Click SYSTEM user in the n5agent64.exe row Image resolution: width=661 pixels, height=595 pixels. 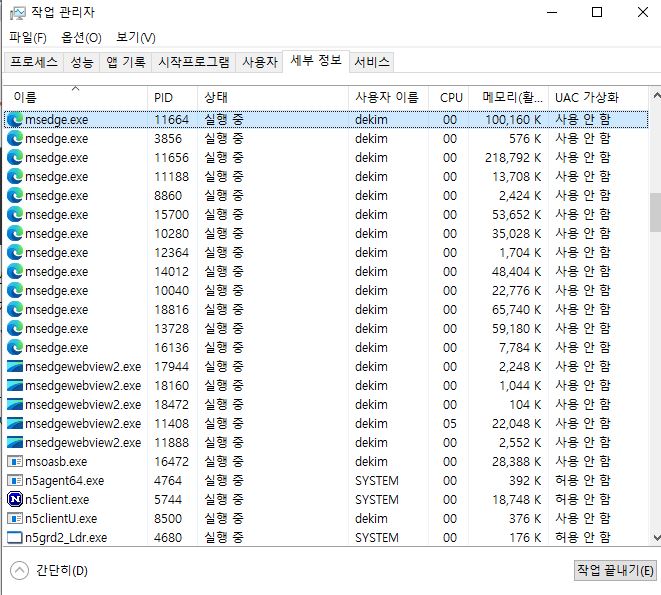(x=376, y=481)
